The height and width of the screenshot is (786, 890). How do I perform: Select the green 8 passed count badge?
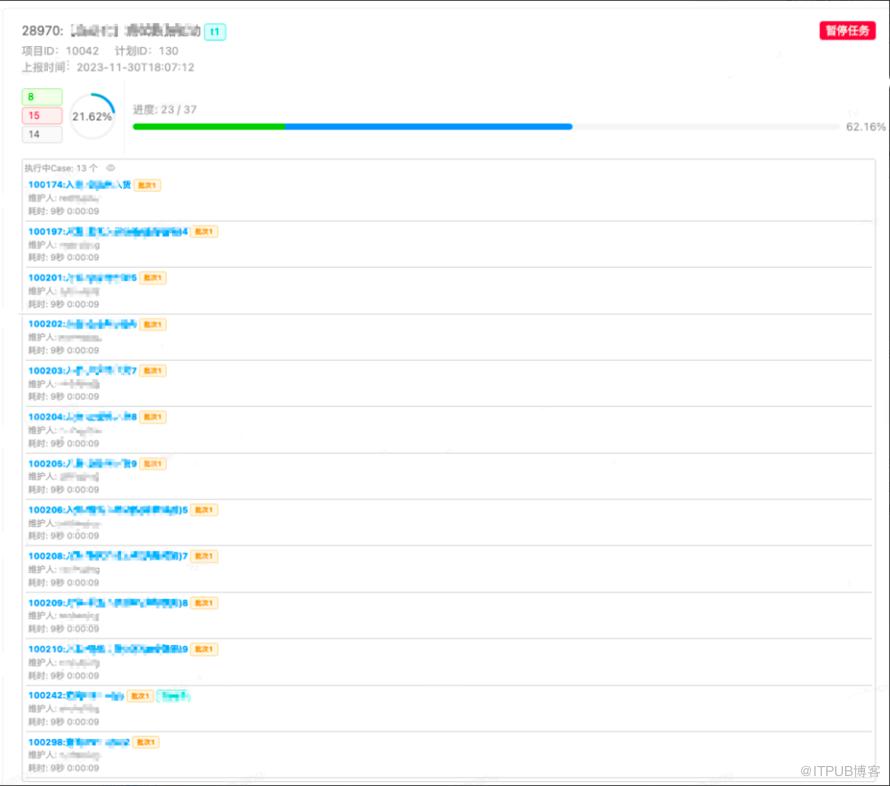[x=42, y=97]
